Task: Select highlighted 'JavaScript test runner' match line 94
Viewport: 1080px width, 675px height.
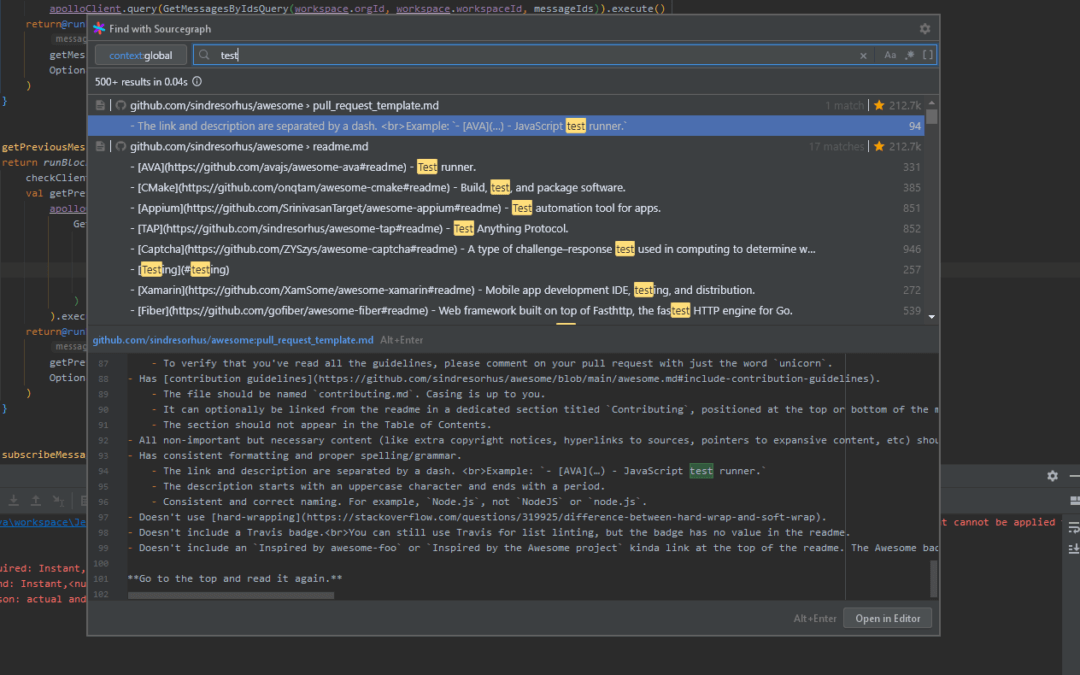Action: [506, 126]
